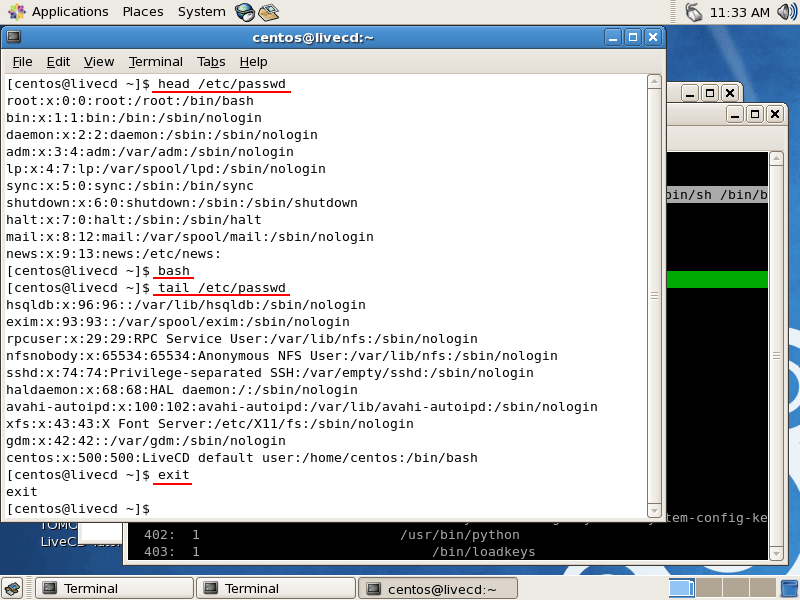800x600 pixels.
Task: Click the front terminal scrollbar handle
Action: pyautogui.click(x=654, y=296)
